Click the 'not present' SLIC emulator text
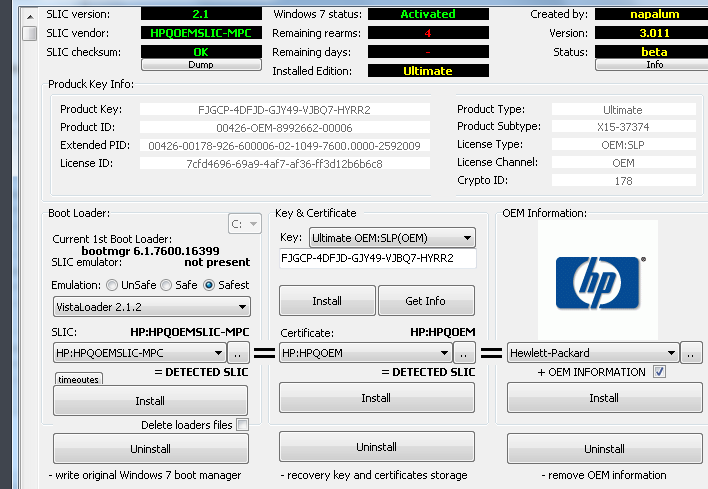The width and height of the screenshot is (708, 489). tap(217, 262)
